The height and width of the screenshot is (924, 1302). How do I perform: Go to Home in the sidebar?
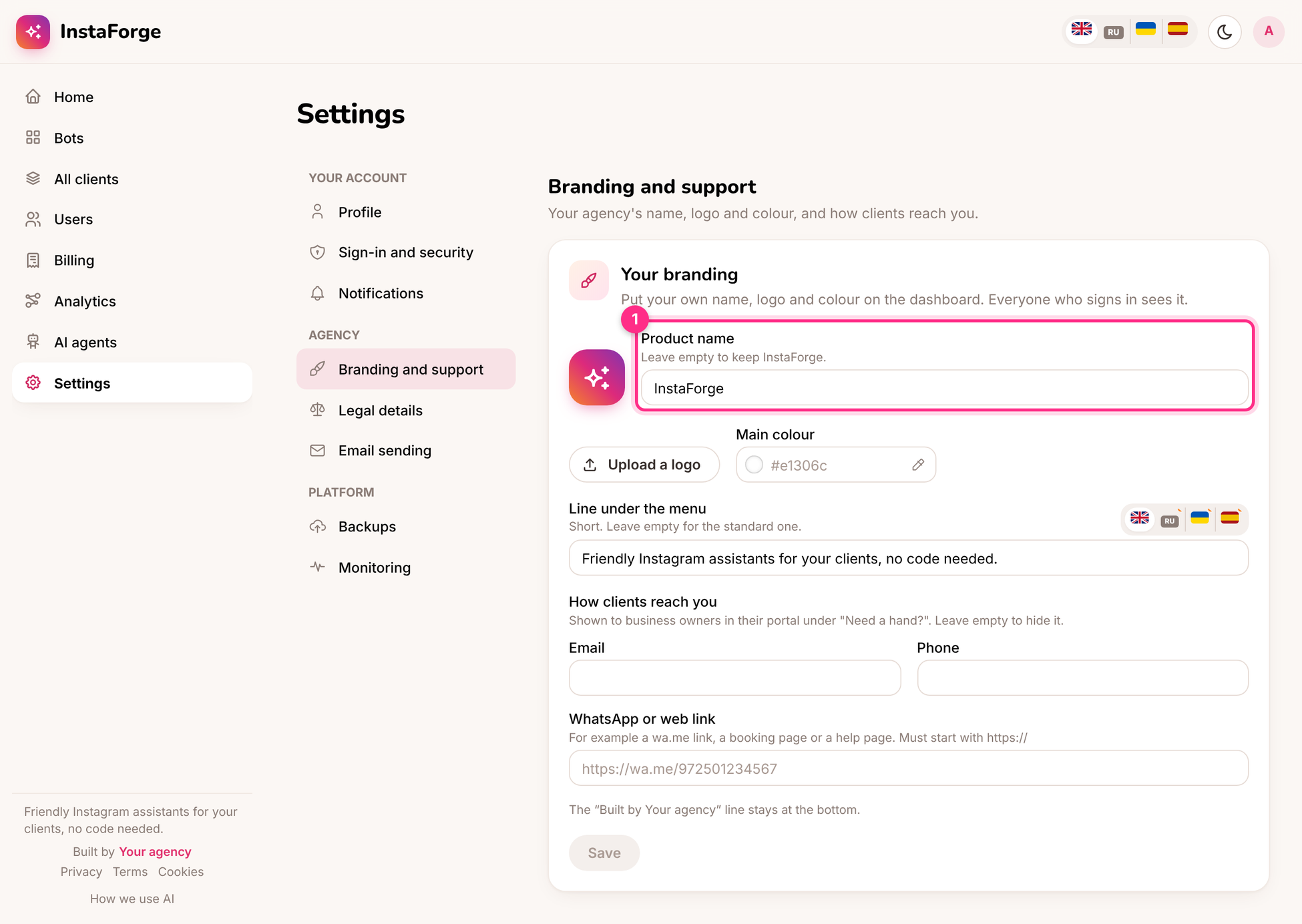132,97
